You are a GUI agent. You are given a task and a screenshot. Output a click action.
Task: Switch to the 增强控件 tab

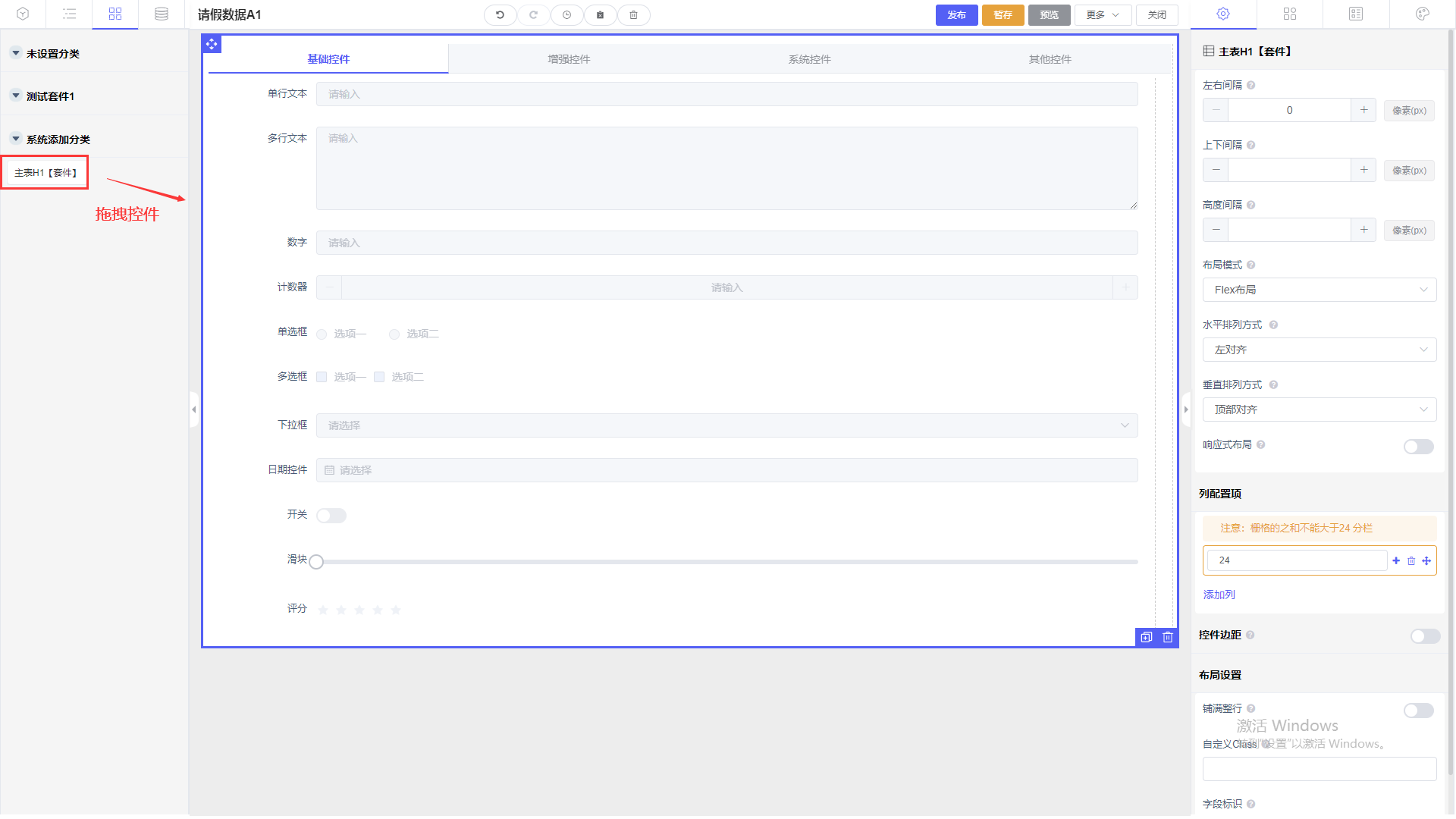(x=569, y=59)
